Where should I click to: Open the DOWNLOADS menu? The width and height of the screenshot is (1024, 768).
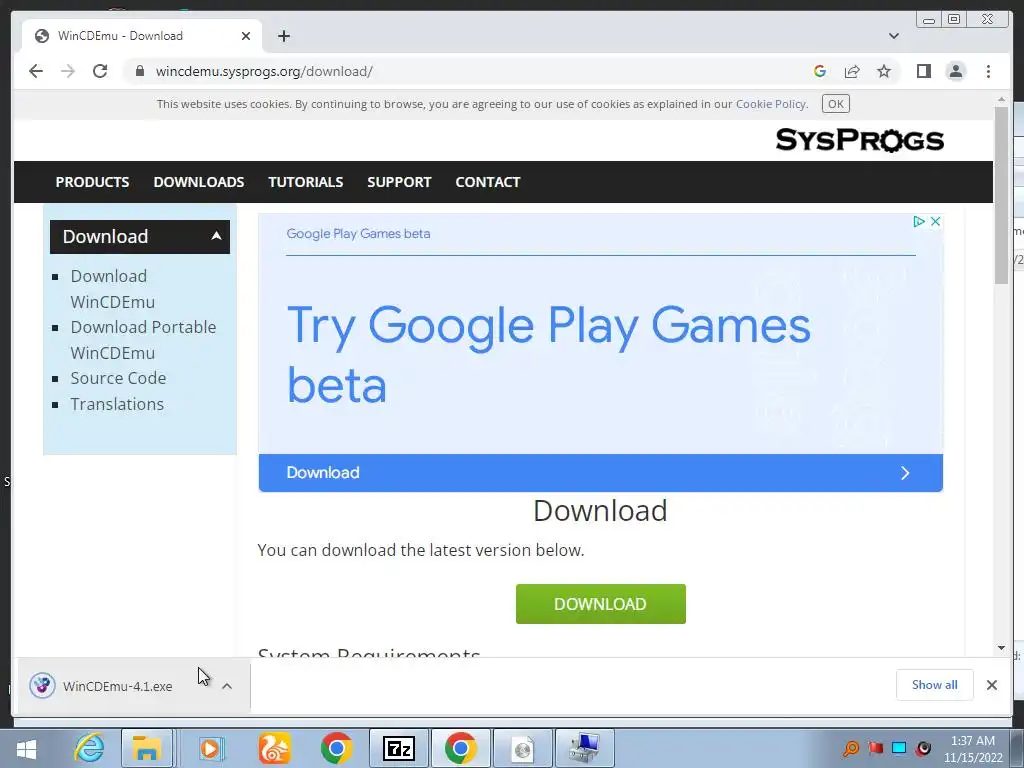199,182
